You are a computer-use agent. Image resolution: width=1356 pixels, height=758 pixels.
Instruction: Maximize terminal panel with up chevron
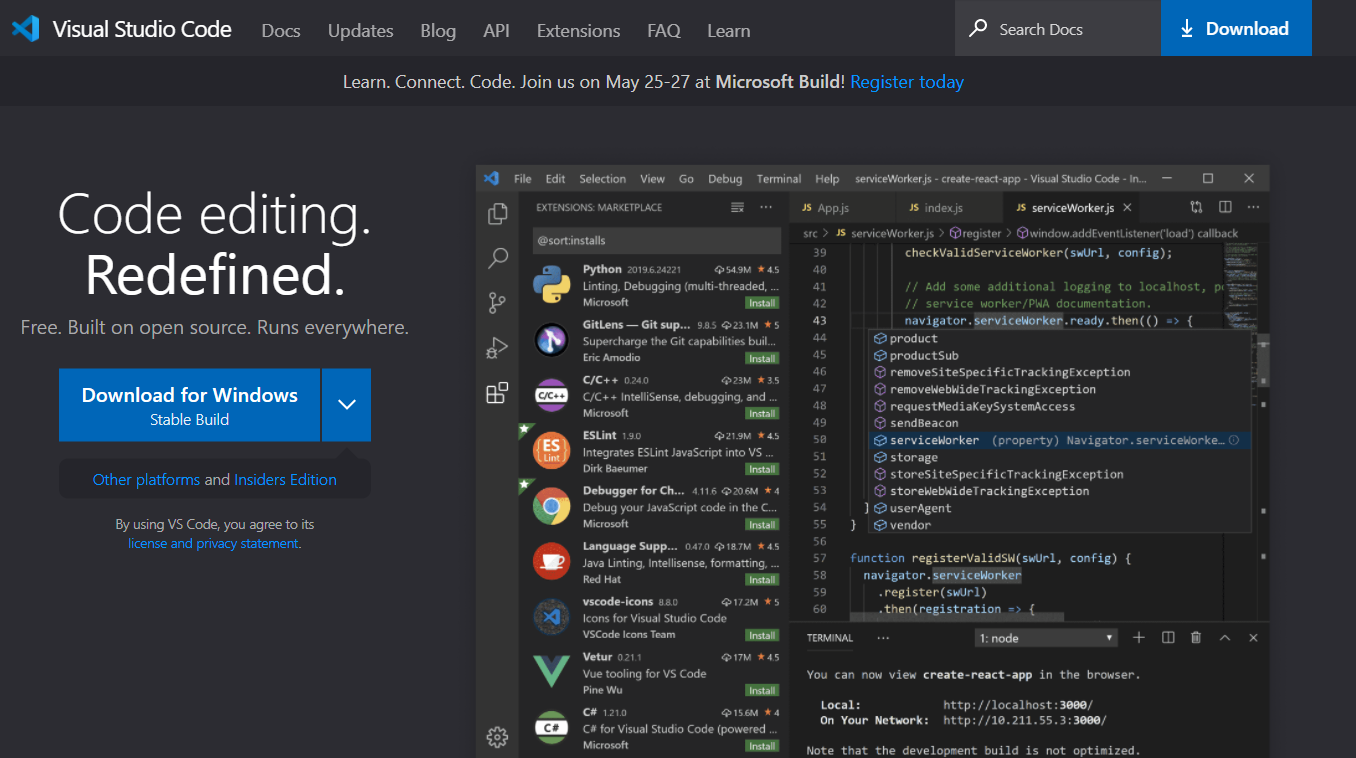(x=1225, y=637)
